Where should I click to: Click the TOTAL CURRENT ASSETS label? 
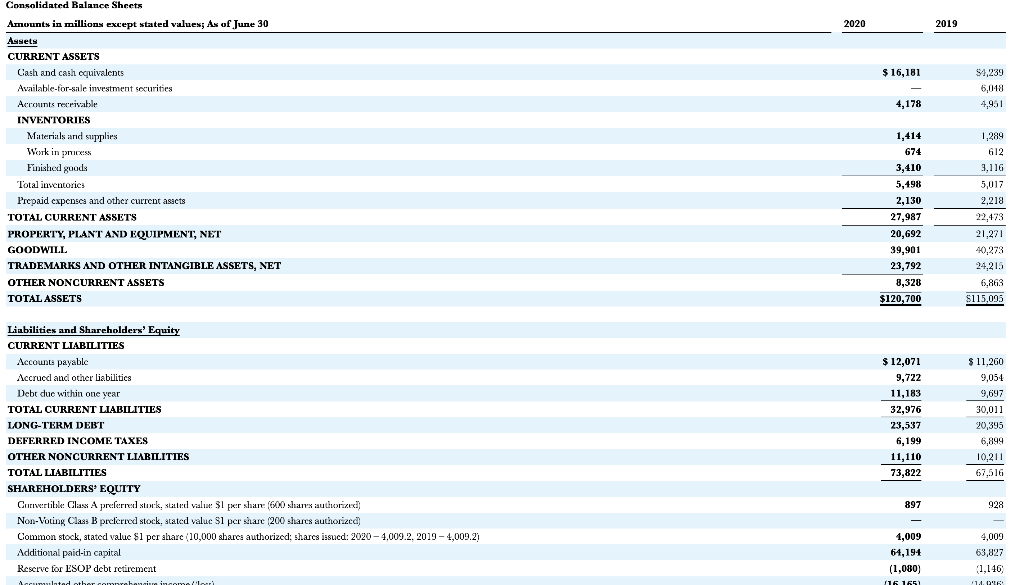[73, 217]
